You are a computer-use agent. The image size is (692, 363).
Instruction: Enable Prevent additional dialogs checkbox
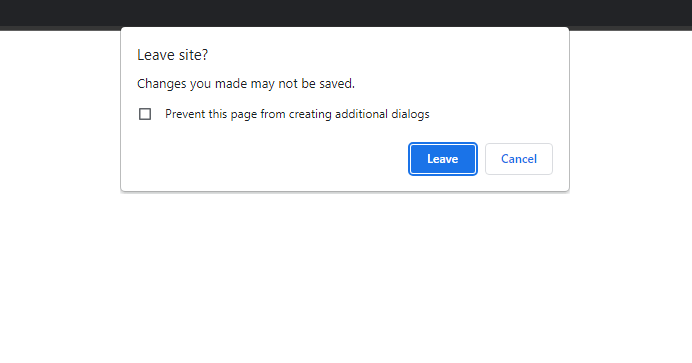click(145, 114)
